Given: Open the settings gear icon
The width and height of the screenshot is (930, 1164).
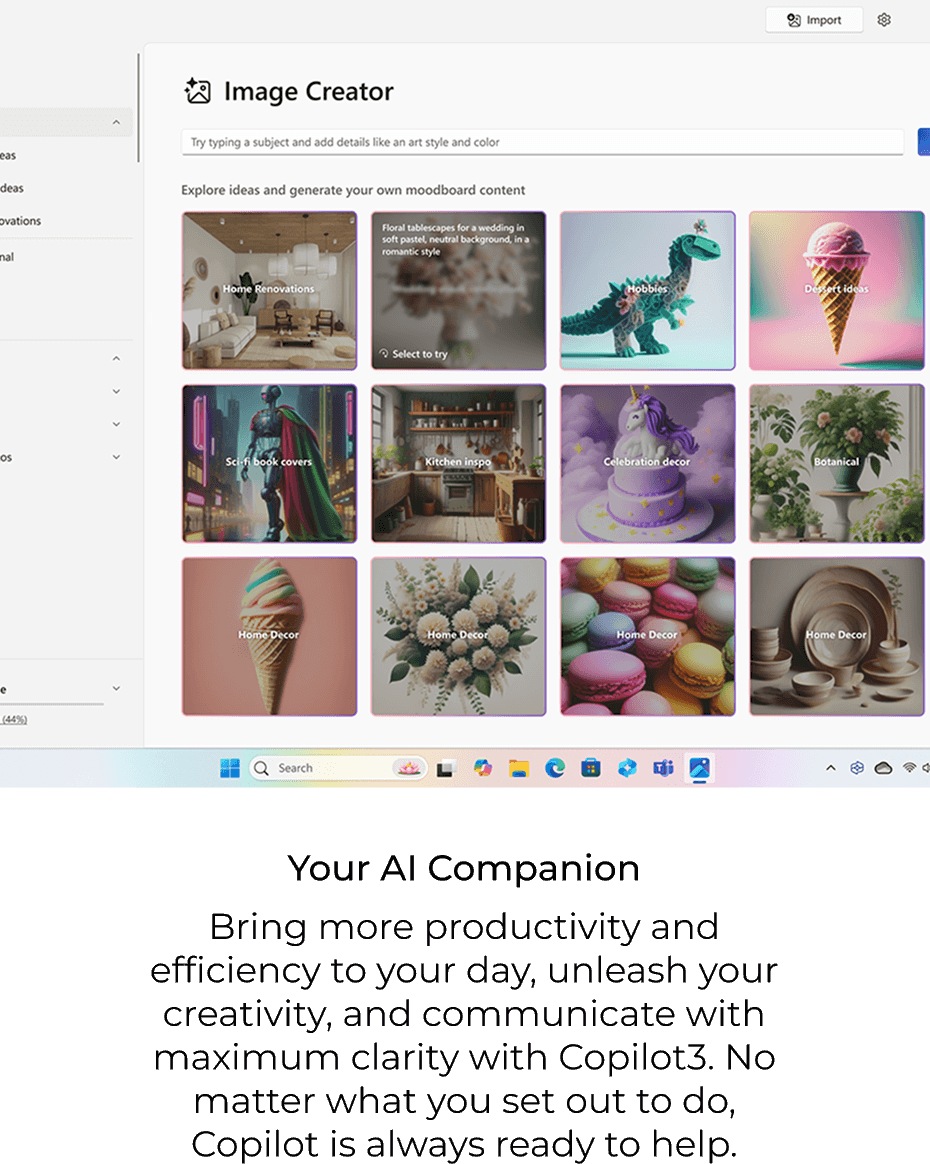Looking at the screenshot, I should [x=884, y=20].
